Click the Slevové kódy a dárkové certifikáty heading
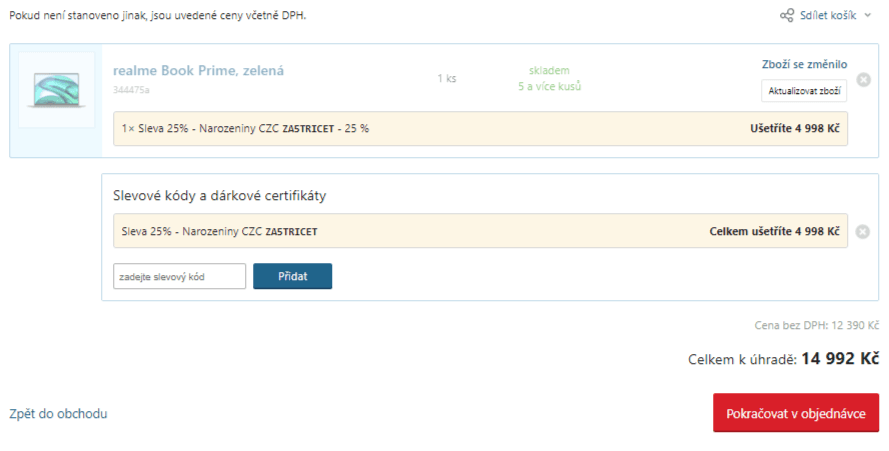 219,196
